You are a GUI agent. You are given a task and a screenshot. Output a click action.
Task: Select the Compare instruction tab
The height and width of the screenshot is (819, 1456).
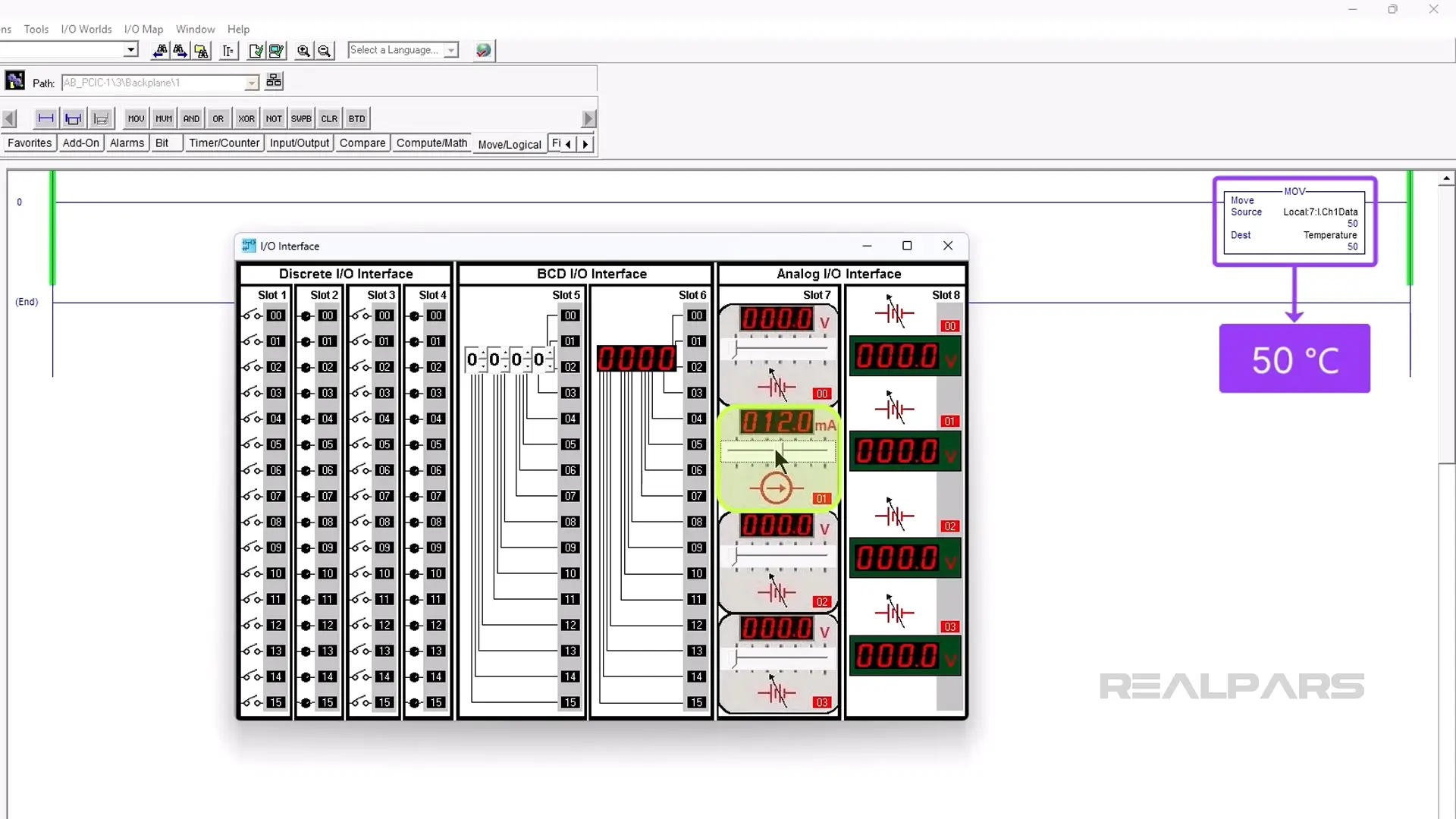pos(362,143)
